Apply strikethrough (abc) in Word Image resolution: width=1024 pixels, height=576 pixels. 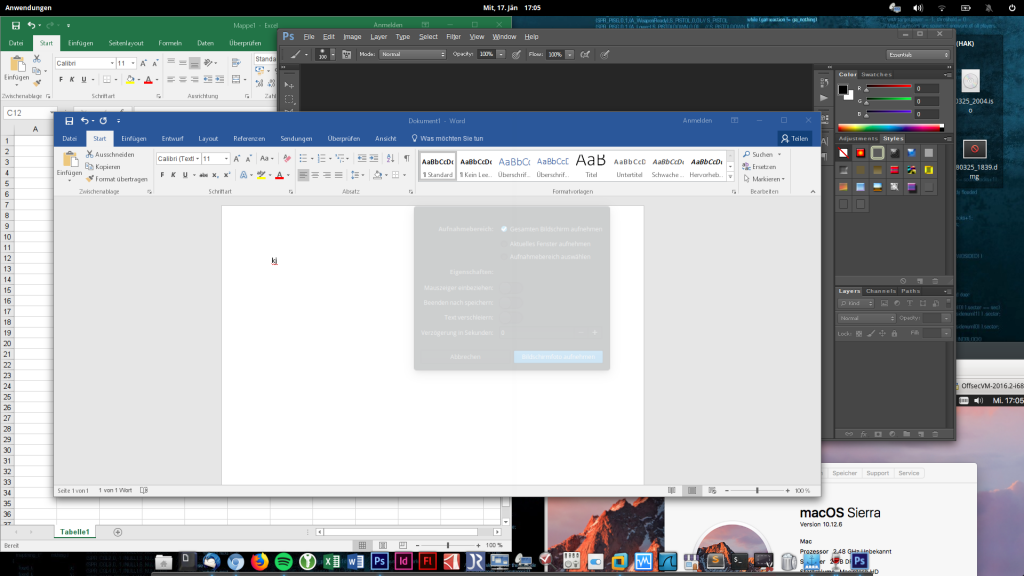pyautogui.click(x=203, y=175)
